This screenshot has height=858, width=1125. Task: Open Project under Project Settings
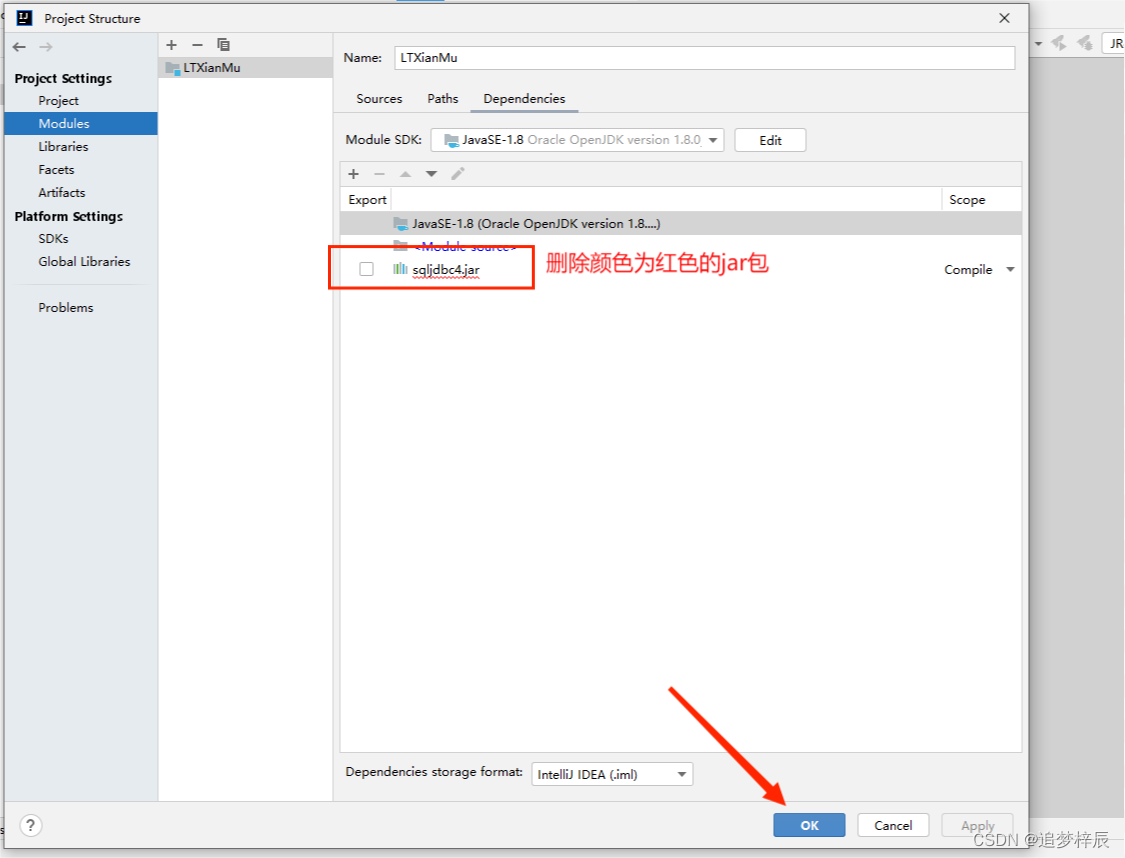(58, 100)
